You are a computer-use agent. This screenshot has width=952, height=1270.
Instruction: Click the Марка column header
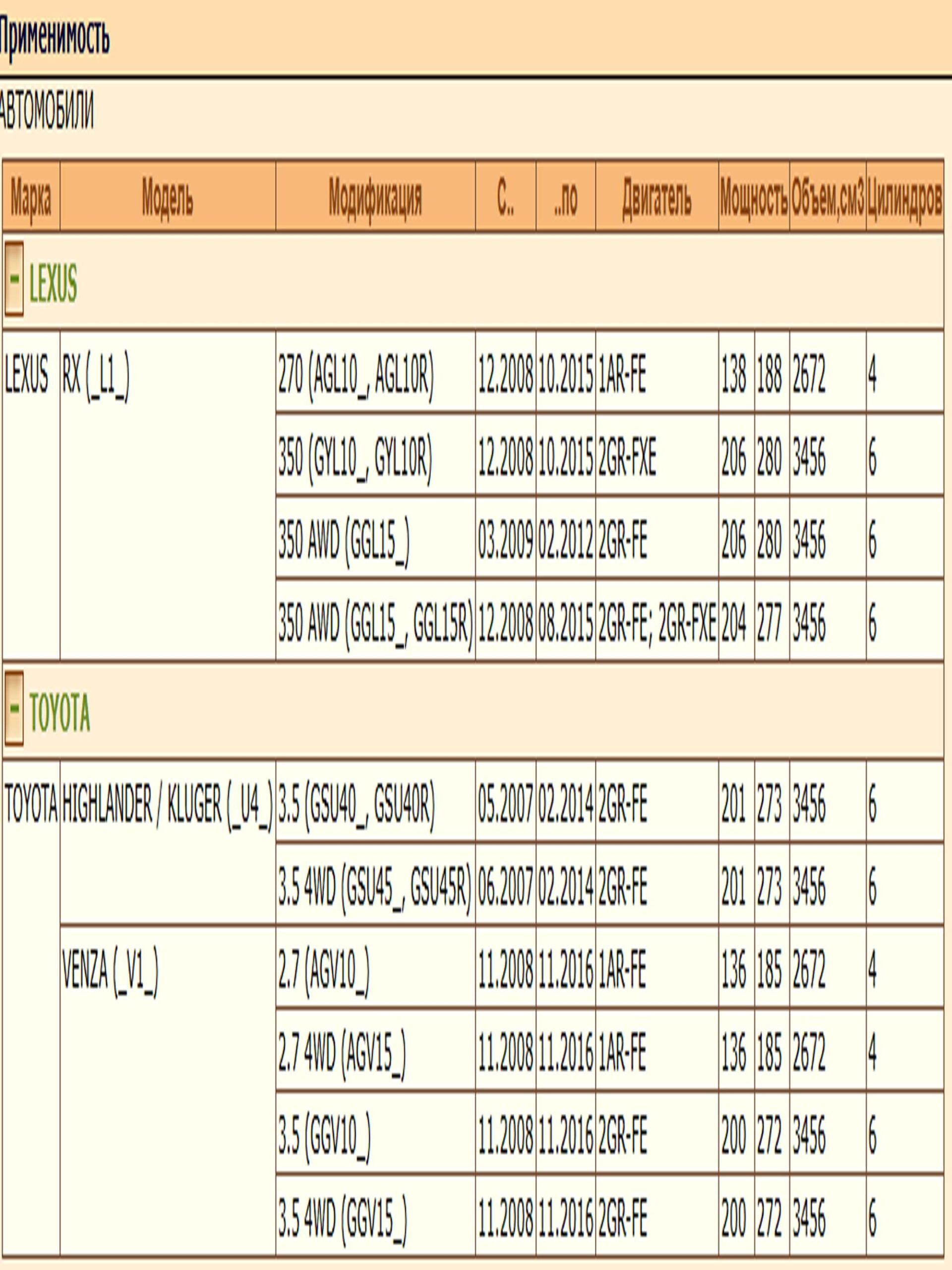31,198
